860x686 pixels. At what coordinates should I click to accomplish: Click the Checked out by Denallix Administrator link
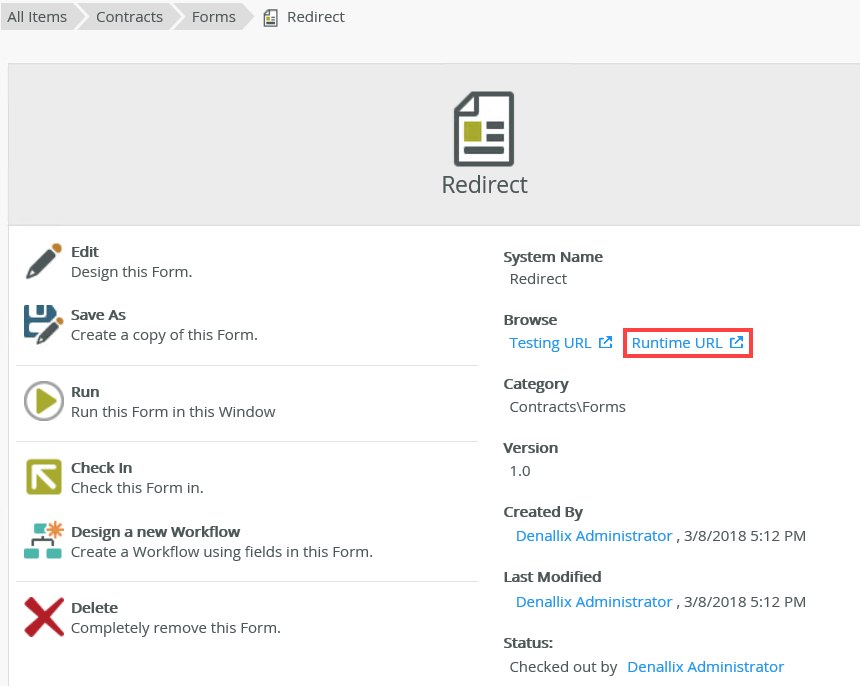point(705,667)
